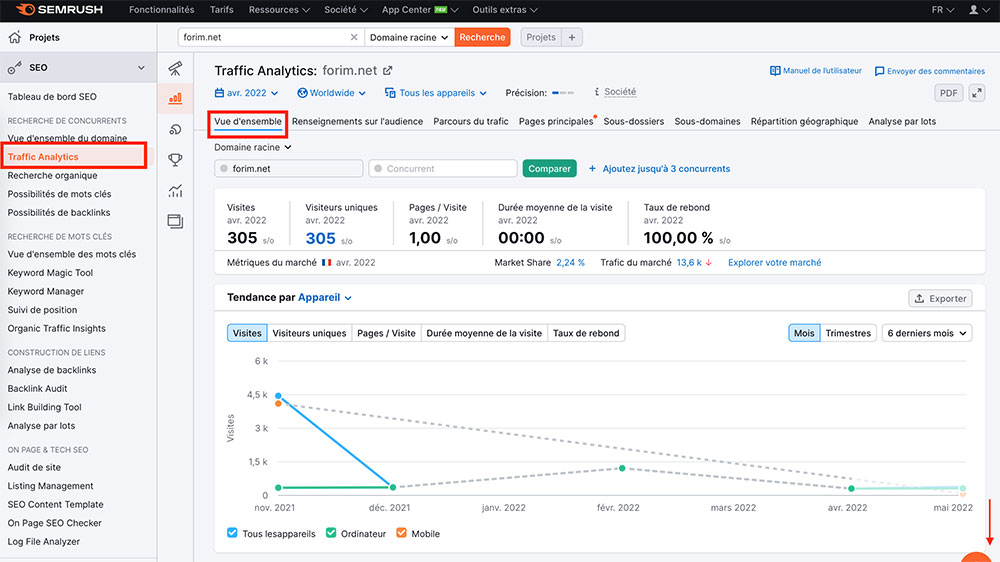Select the Vue d'ensemble tab

pos(247,121)
